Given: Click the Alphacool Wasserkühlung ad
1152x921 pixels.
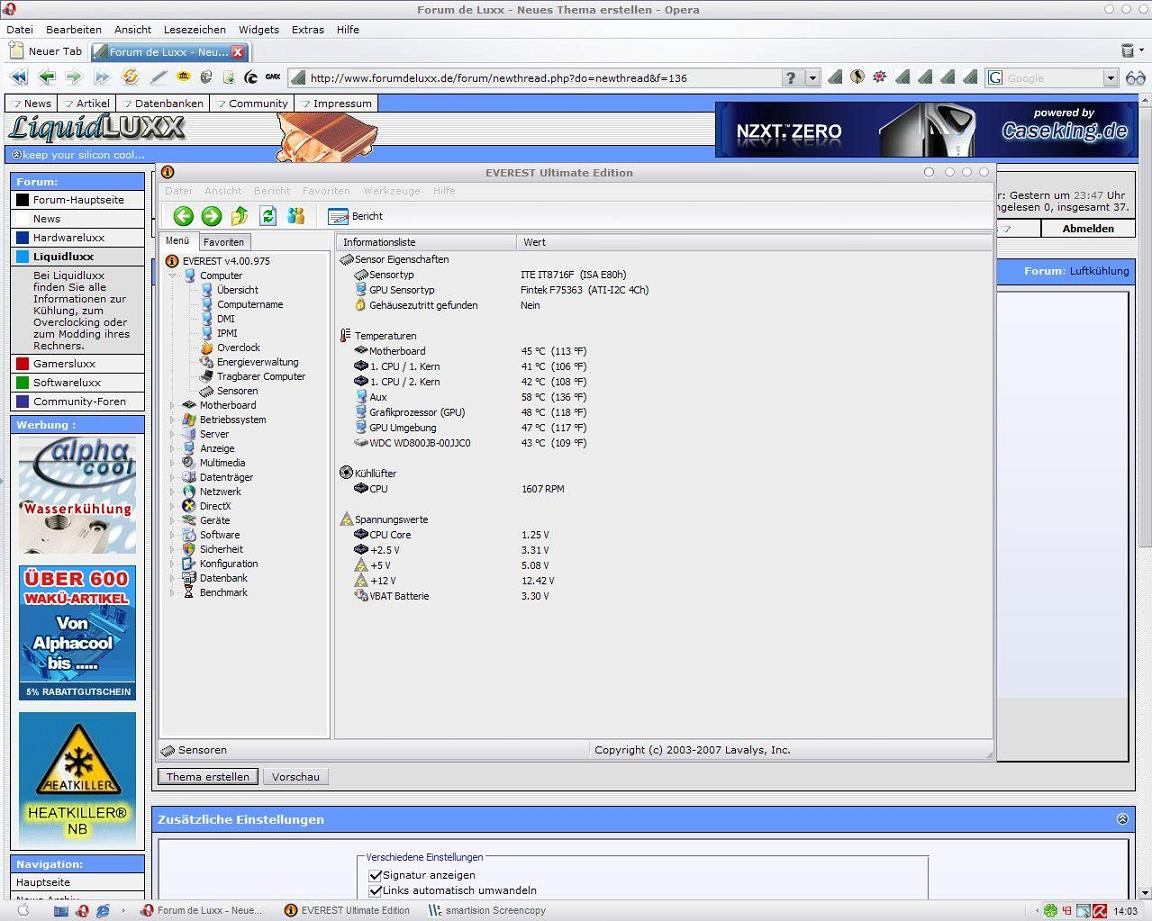Looking at the screenshot, I should [77, 494].
